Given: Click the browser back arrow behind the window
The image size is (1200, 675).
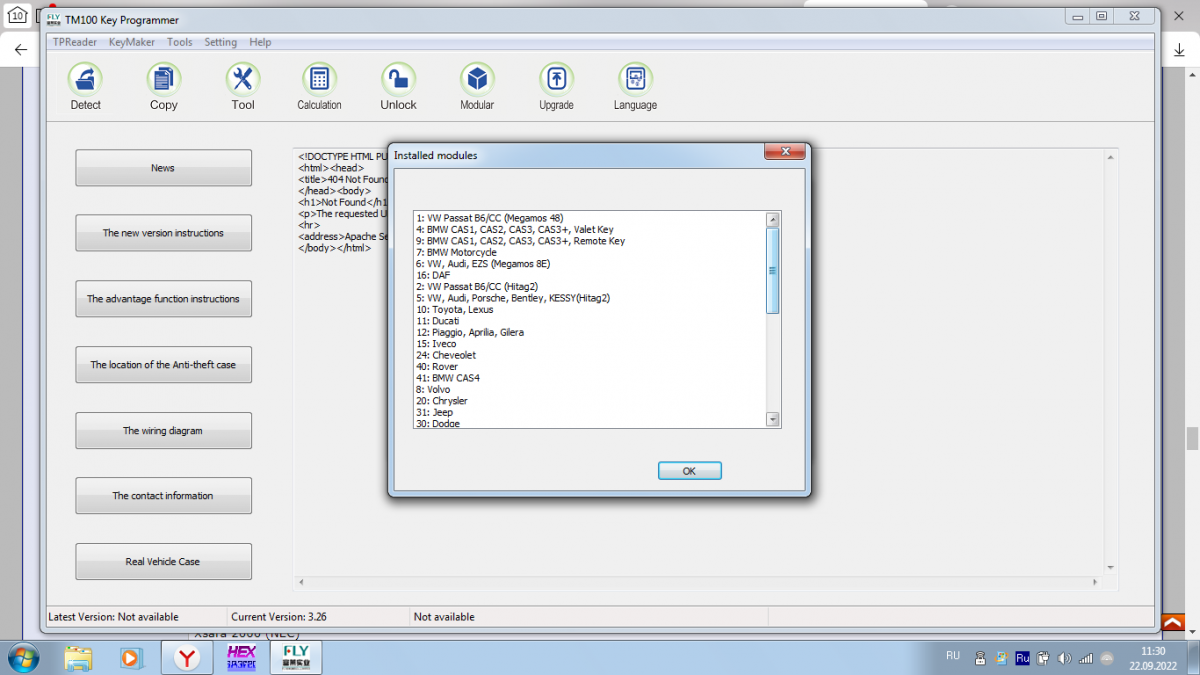Looking at the screenshot, I should (x=20, y=49).
